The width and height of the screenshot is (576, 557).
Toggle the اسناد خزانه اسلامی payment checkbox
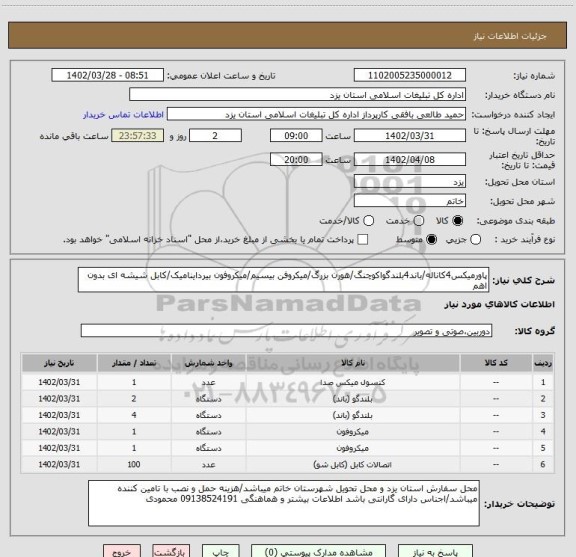coord(363,240)
